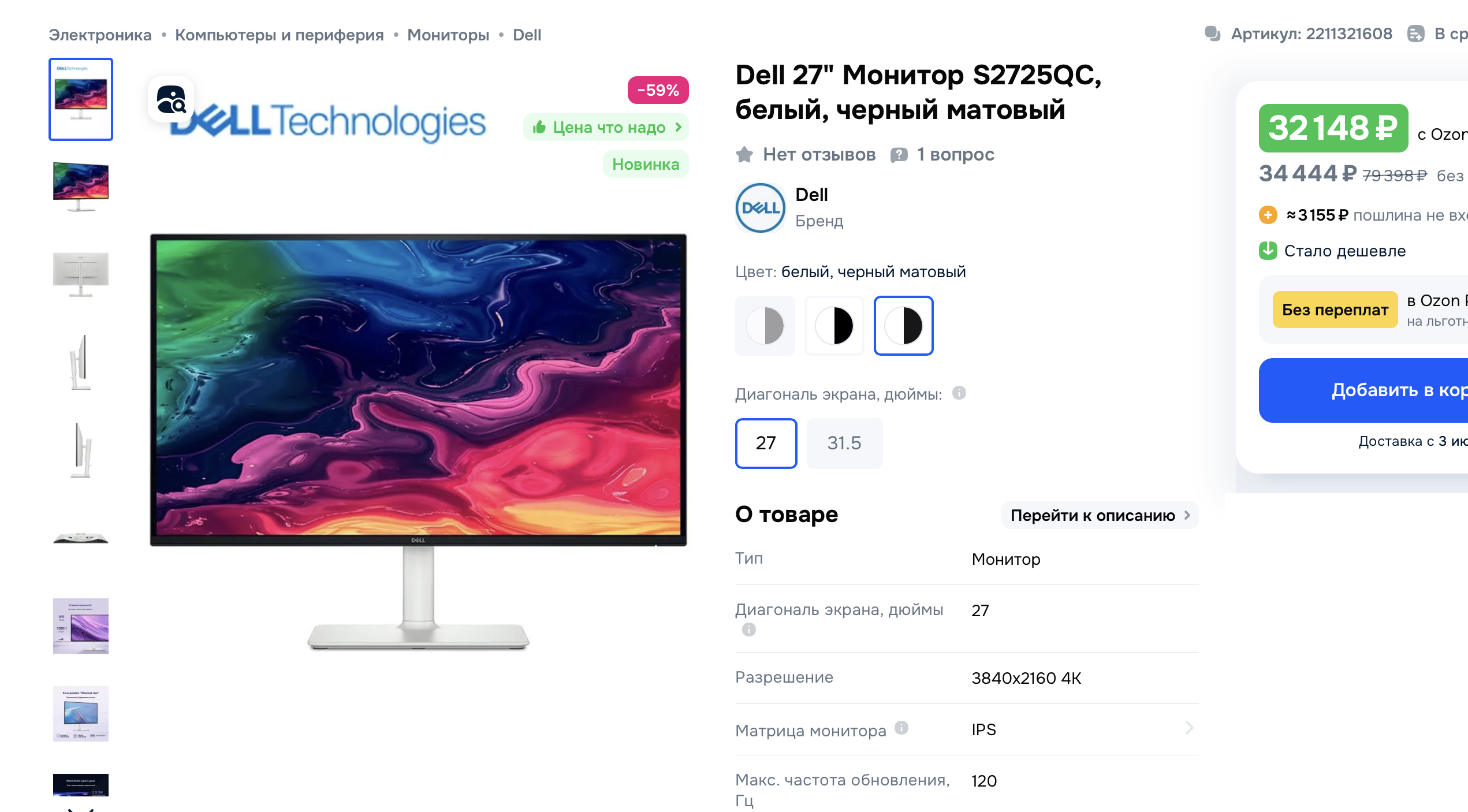Viewport: 1468px width, 812px height.
Task: Click the question bubble icon
Action: click(899, 155)
